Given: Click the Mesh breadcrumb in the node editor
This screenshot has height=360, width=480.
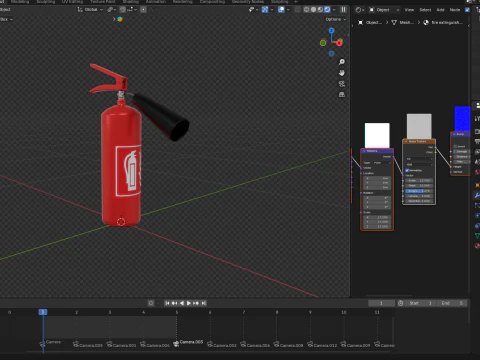Looking at the screenshot, I should (x=403, y=22).
